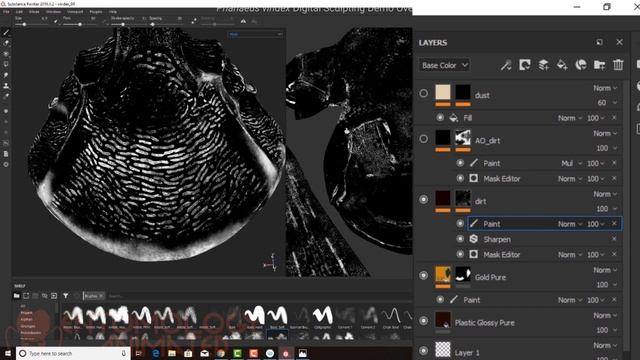The width and height of the screenshot is (640, 360).
Task: Remove the Sharpen filter with its X
Action: (614, 239)
